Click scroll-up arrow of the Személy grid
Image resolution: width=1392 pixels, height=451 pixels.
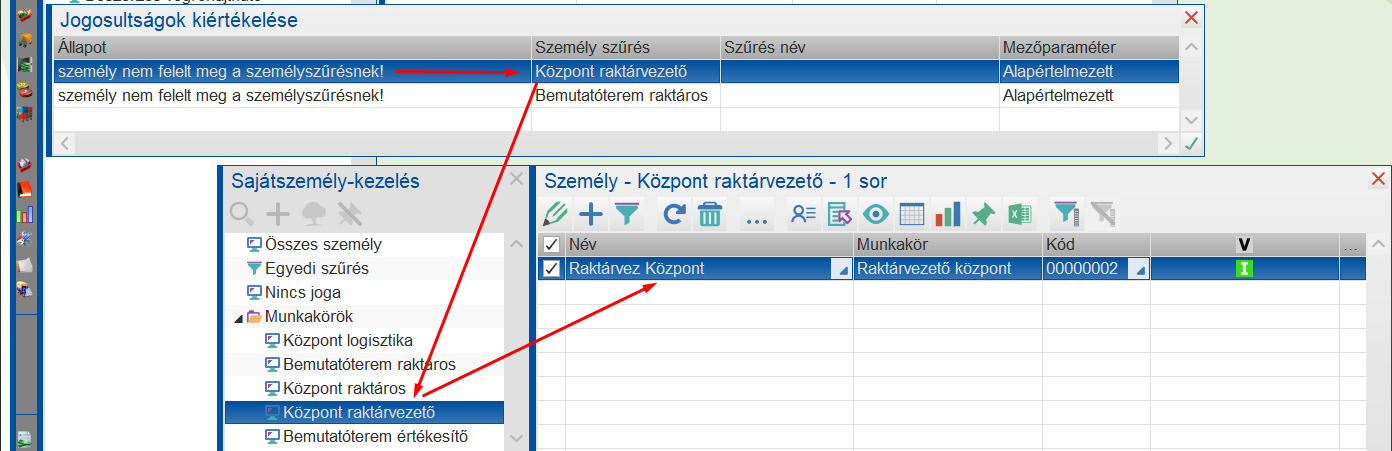click(x=1379, y=244)
